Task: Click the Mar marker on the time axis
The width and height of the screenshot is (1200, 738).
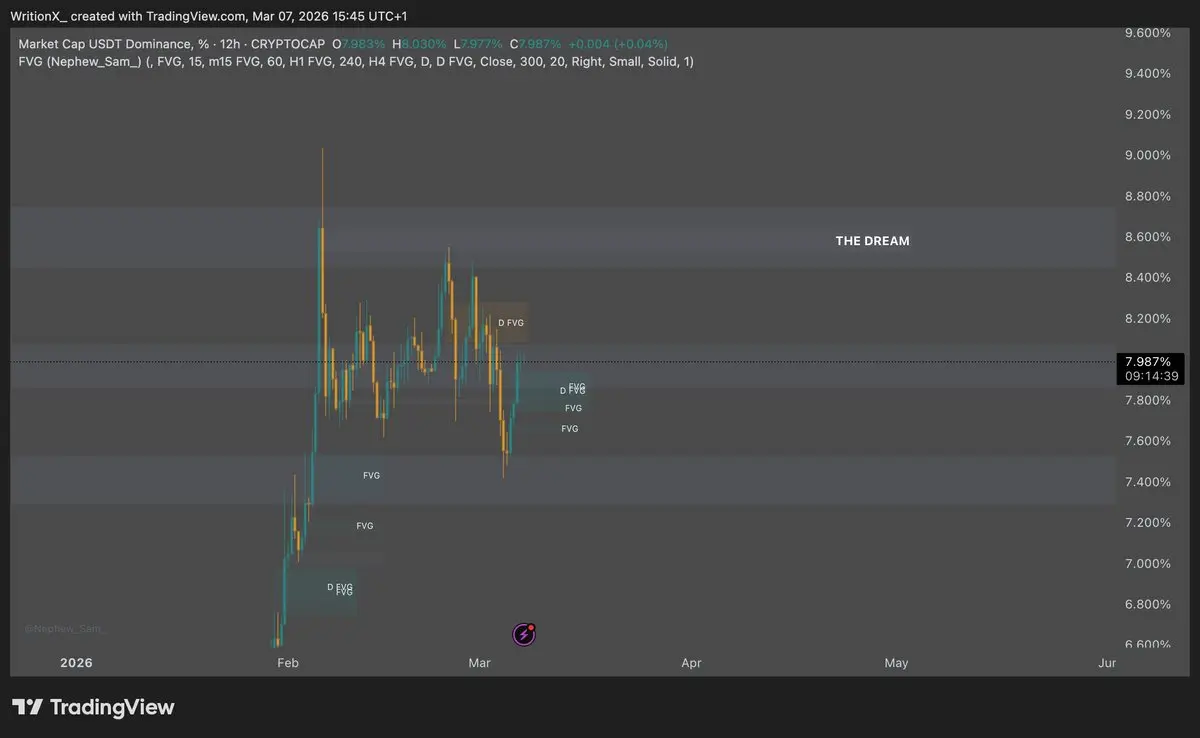Action: pyautogui.click(x=479, y=663)
